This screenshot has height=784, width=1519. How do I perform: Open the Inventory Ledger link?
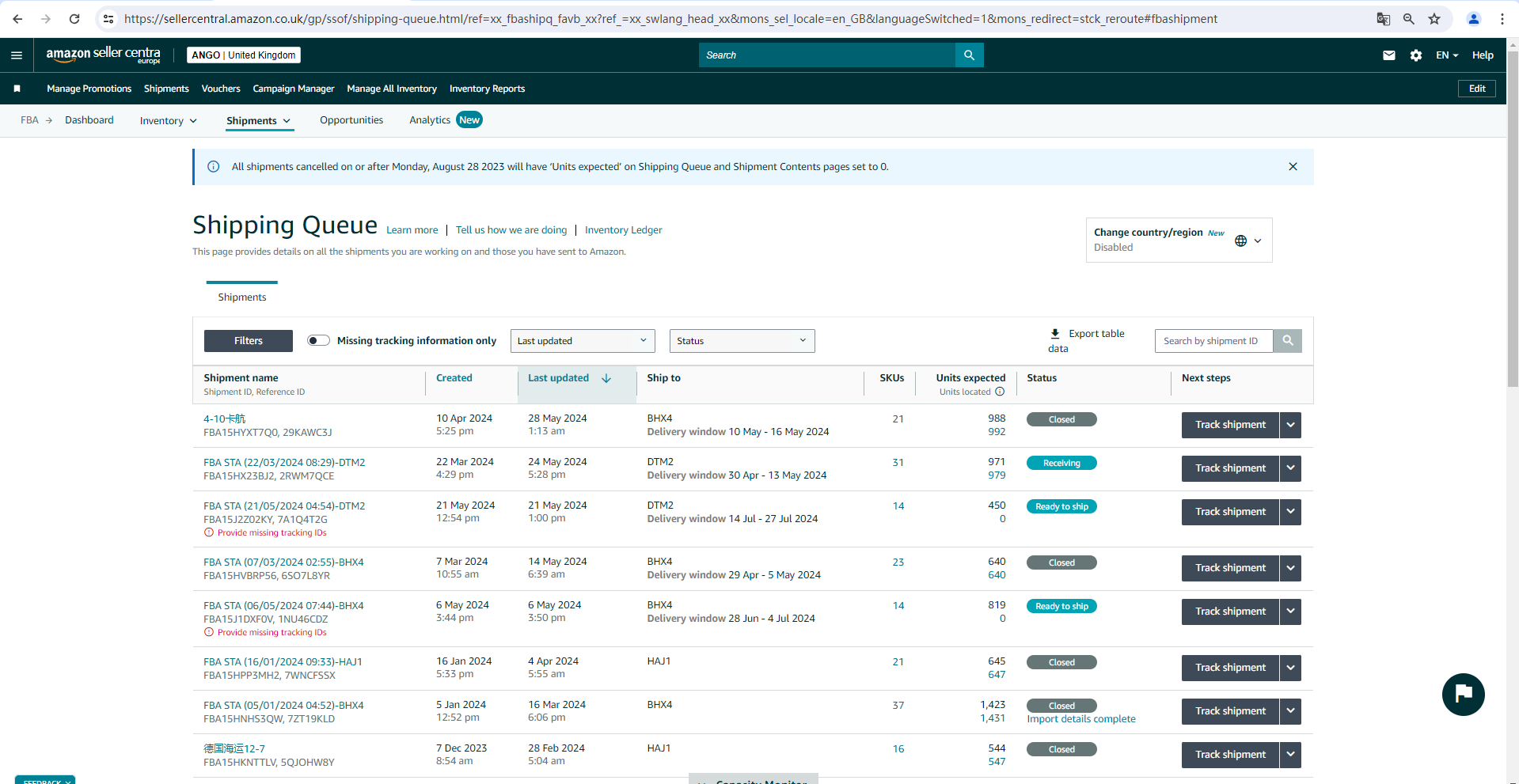624,230
